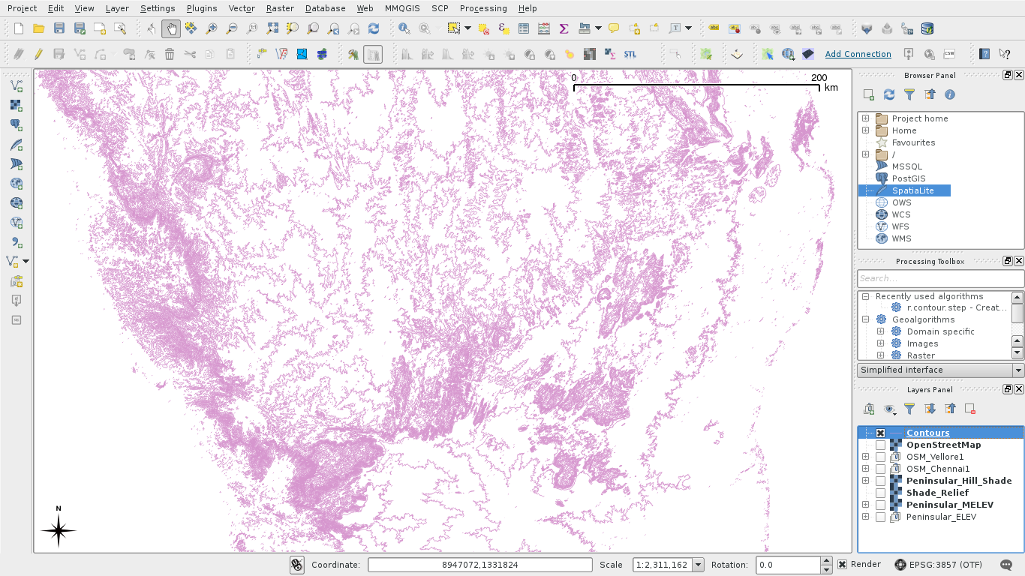Screen dimensions: 1025x576
Task: Open the attribute table icon
Action: pos(525,29)
